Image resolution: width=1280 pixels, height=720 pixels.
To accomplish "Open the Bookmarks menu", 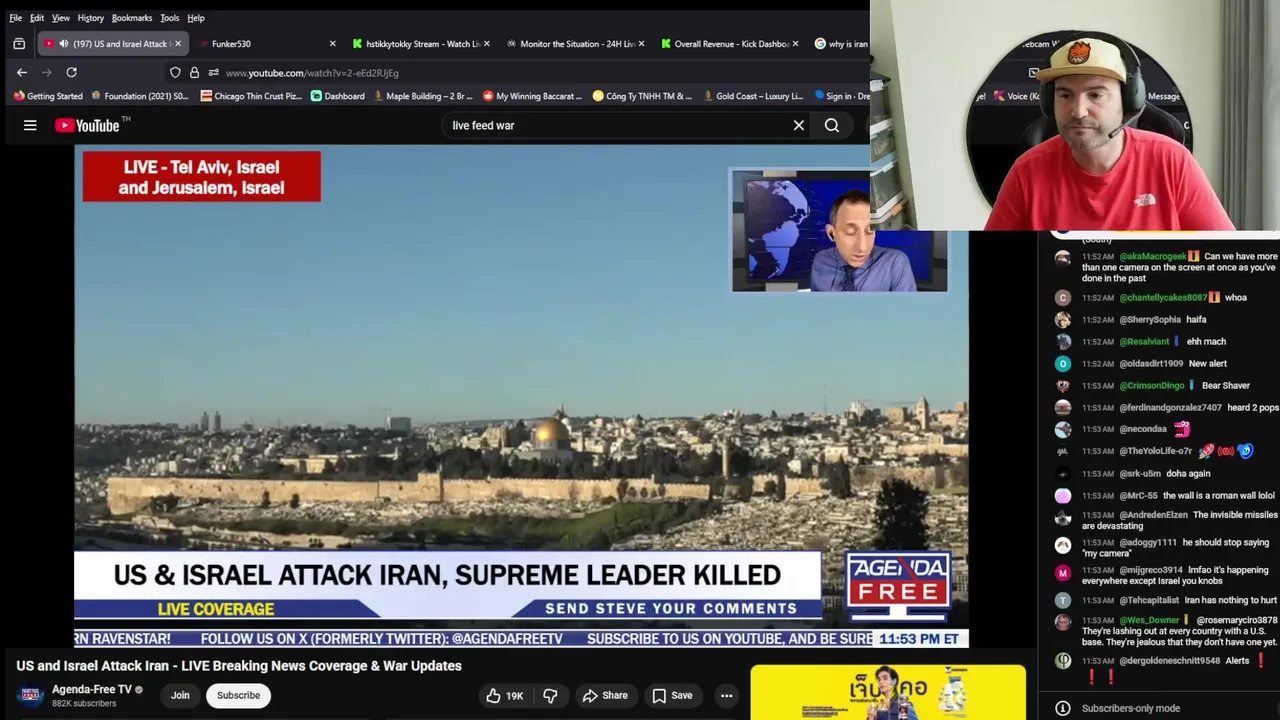I will tap(132, 18).
